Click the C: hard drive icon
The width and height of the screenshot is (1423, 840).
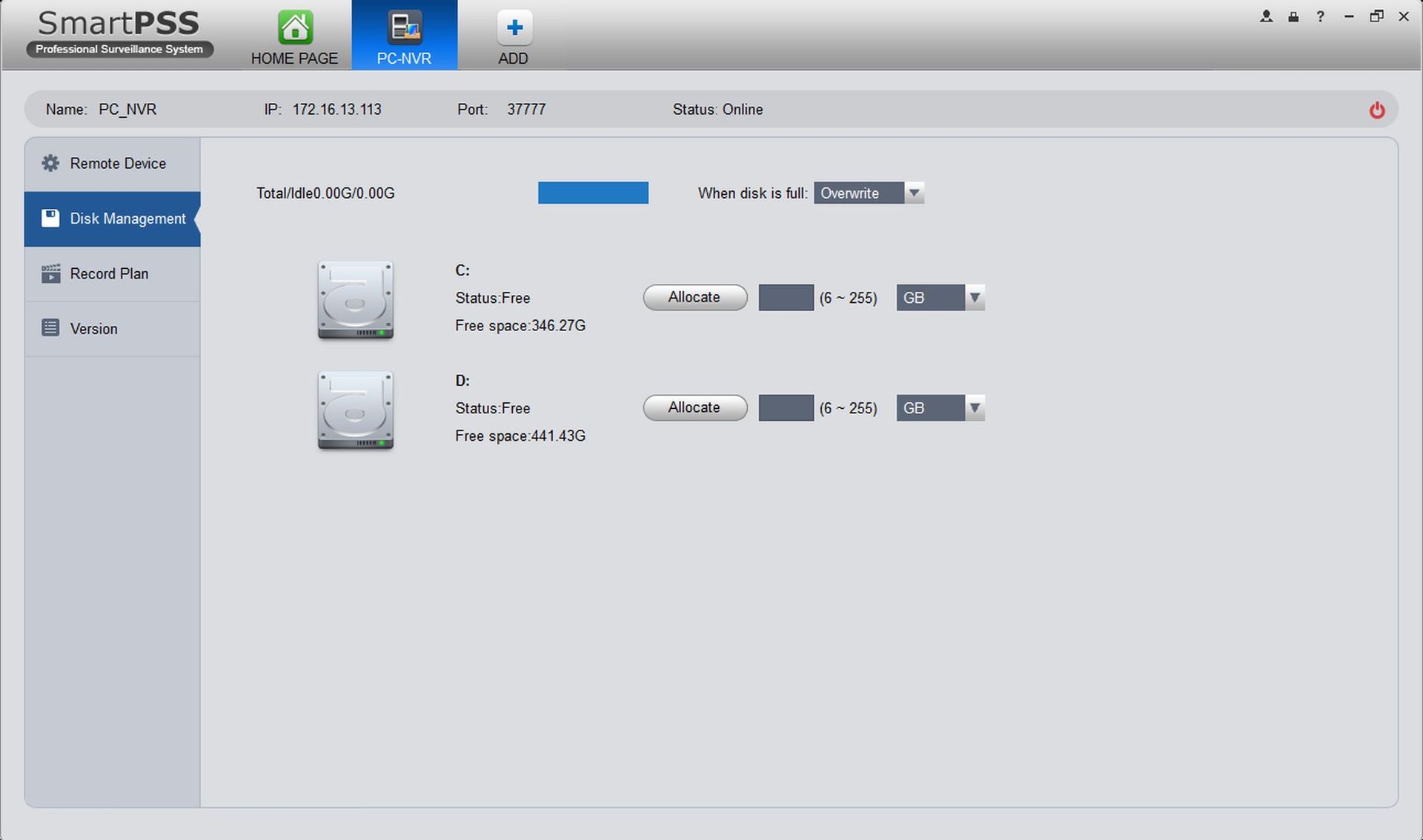(x=356, y=300)
